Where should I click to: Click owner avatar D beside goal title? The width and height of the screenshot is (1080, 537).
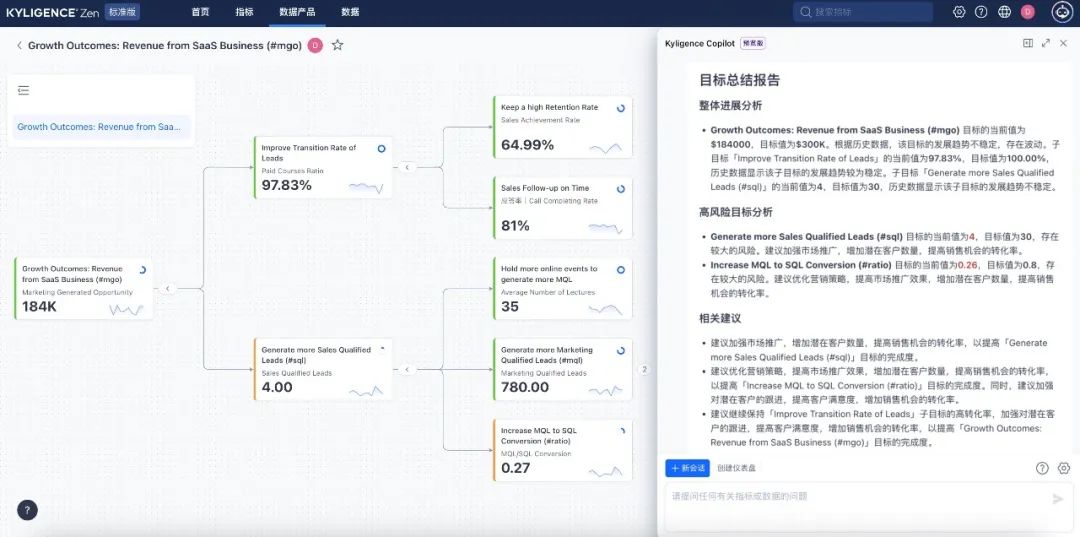pos(315,45)
